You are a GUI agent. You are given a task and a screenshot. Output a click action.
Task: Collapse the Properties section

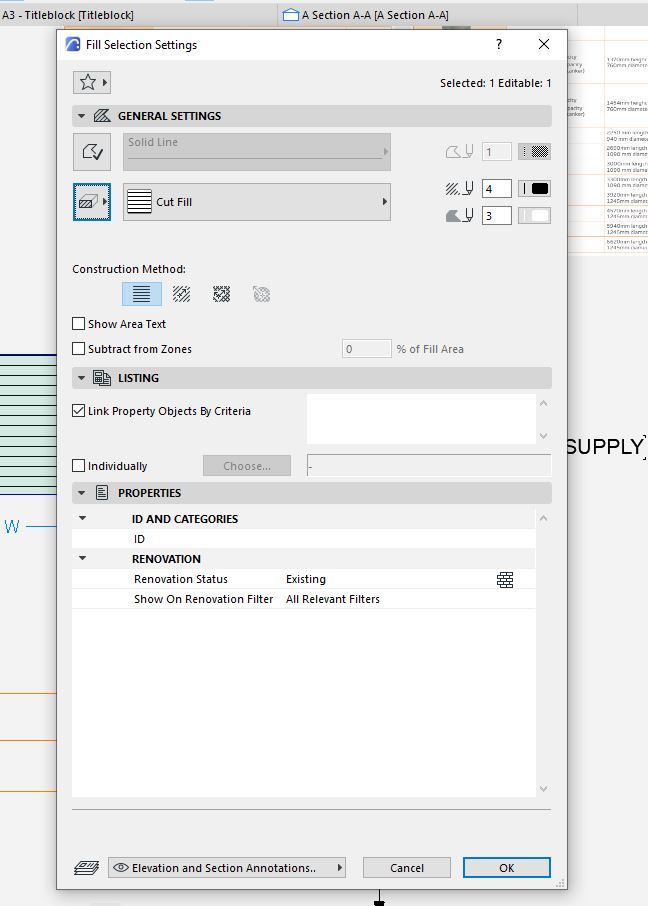(x=82, y=493)
